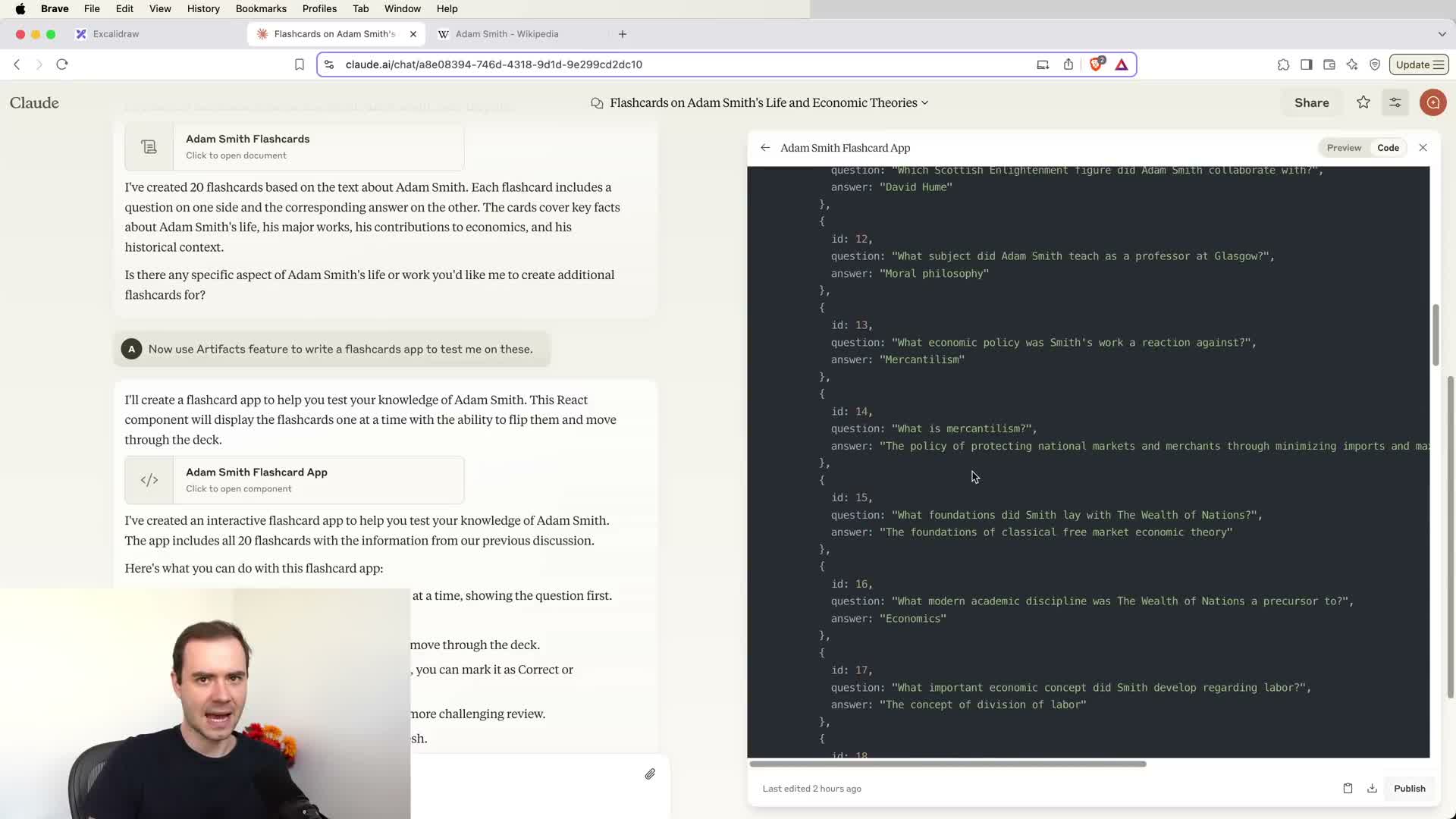Copy artifact code with clipboard icon
The height and width of the screenshot is (819, 1456).
click(x=1348, y=789)
